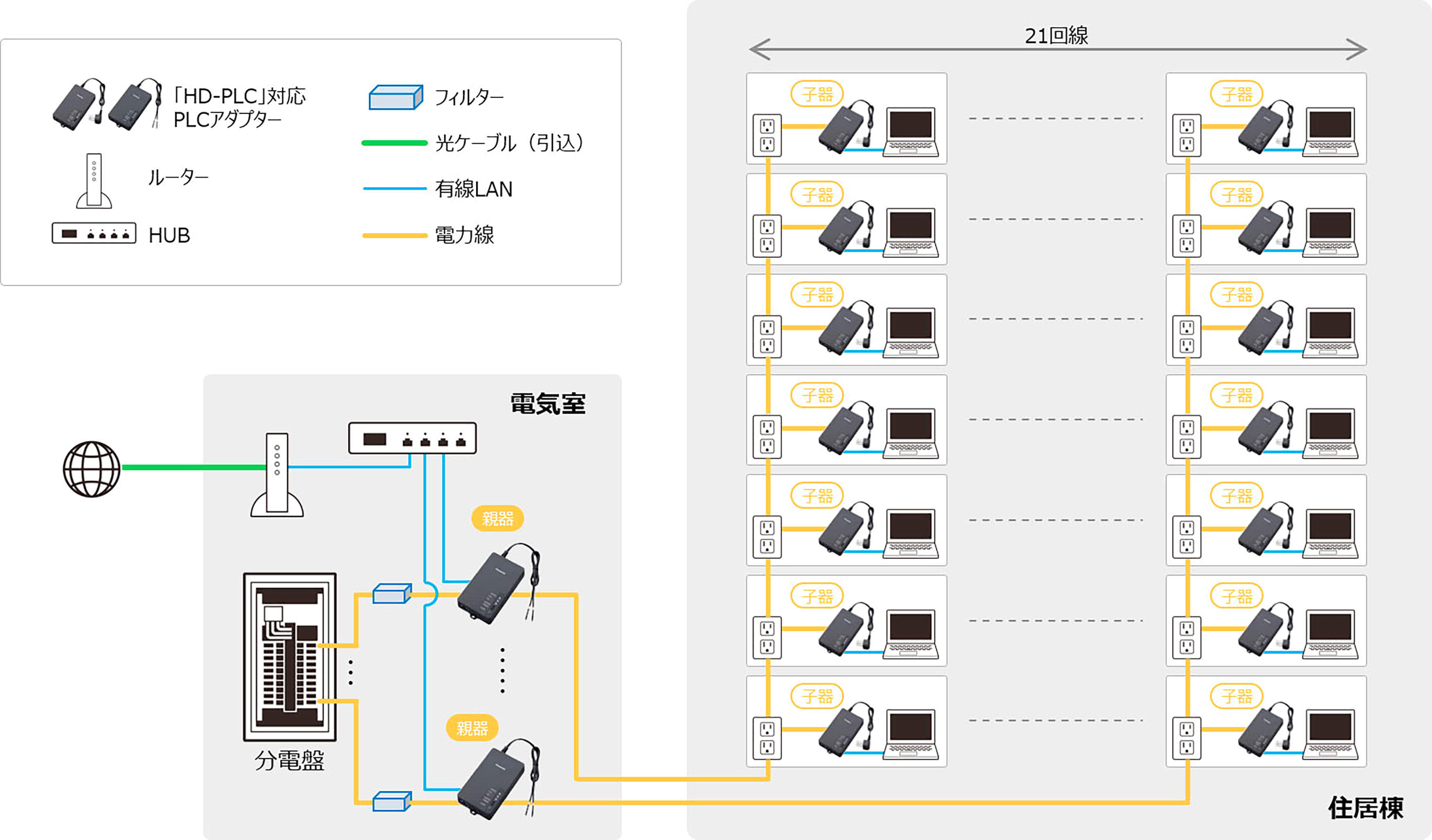Viewport: 1432px width, 840px height.
Task: Click the 21回線 heading text
Action: point(1056,36)
